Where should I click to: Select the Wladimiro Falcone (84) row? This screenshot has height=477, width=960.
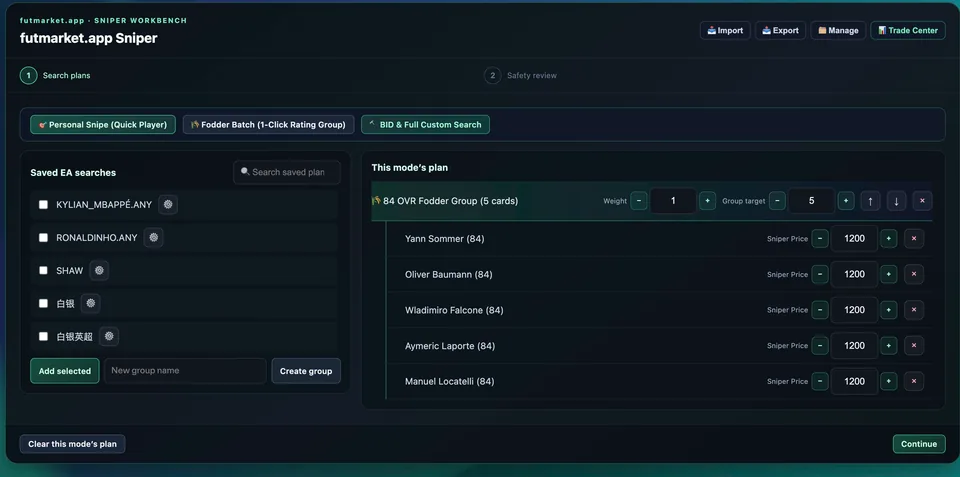[x=660, y=310]
